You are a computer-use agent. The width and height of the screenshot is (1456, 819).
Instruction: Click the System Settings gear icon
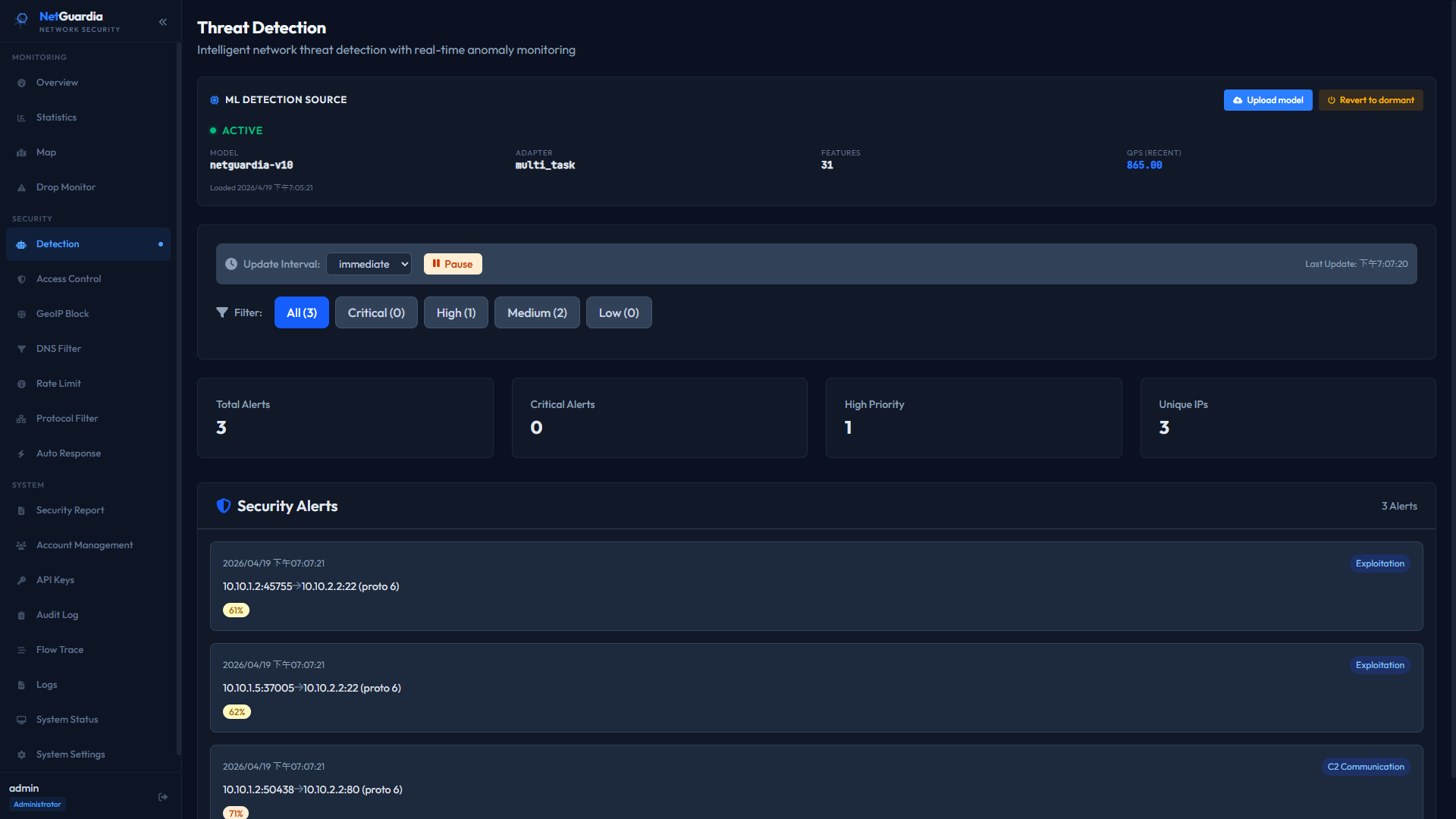coord(21,755)
